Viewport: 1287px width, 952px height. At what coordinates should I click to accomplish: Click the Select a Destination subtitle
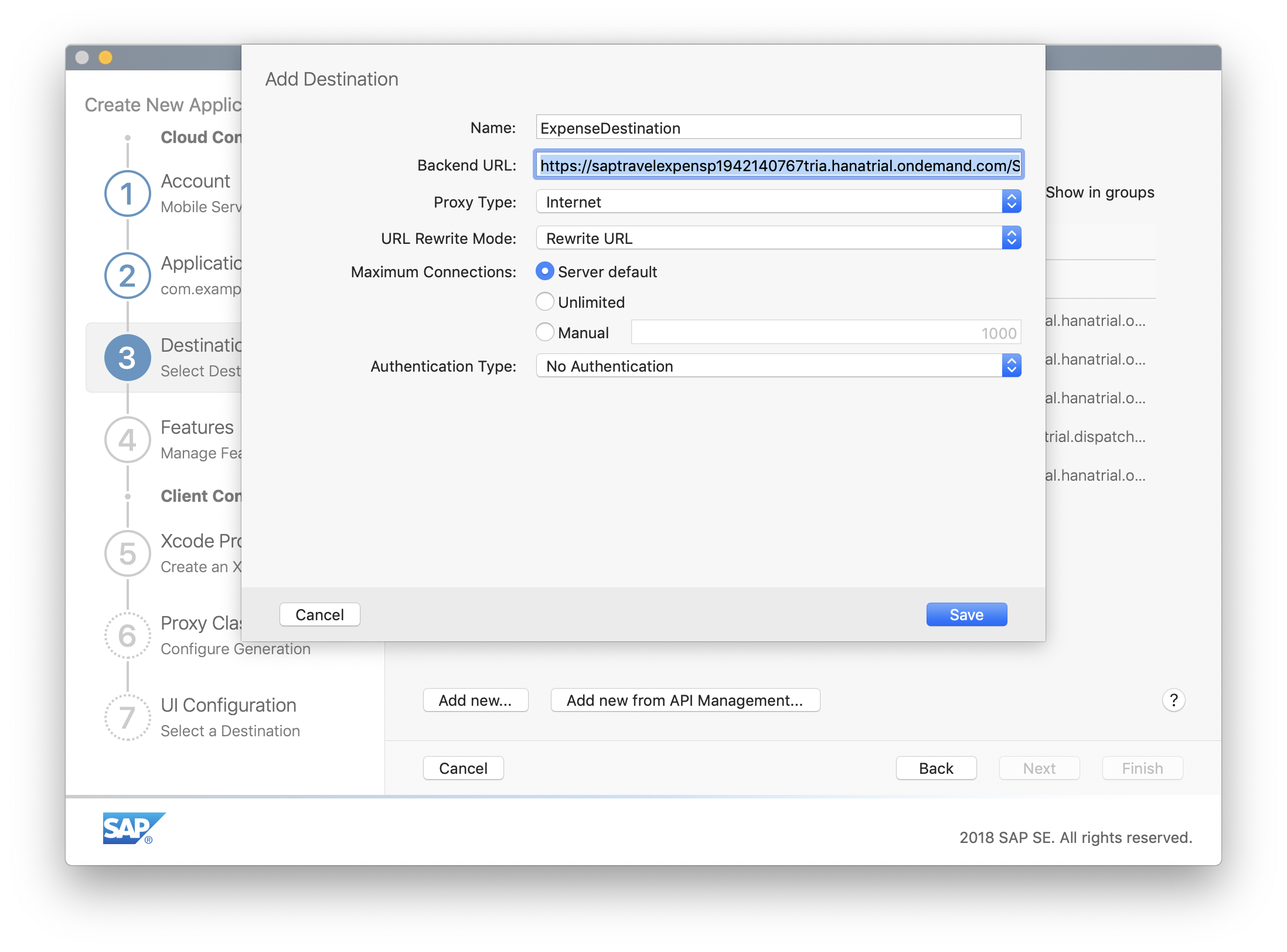coord(230,730)
